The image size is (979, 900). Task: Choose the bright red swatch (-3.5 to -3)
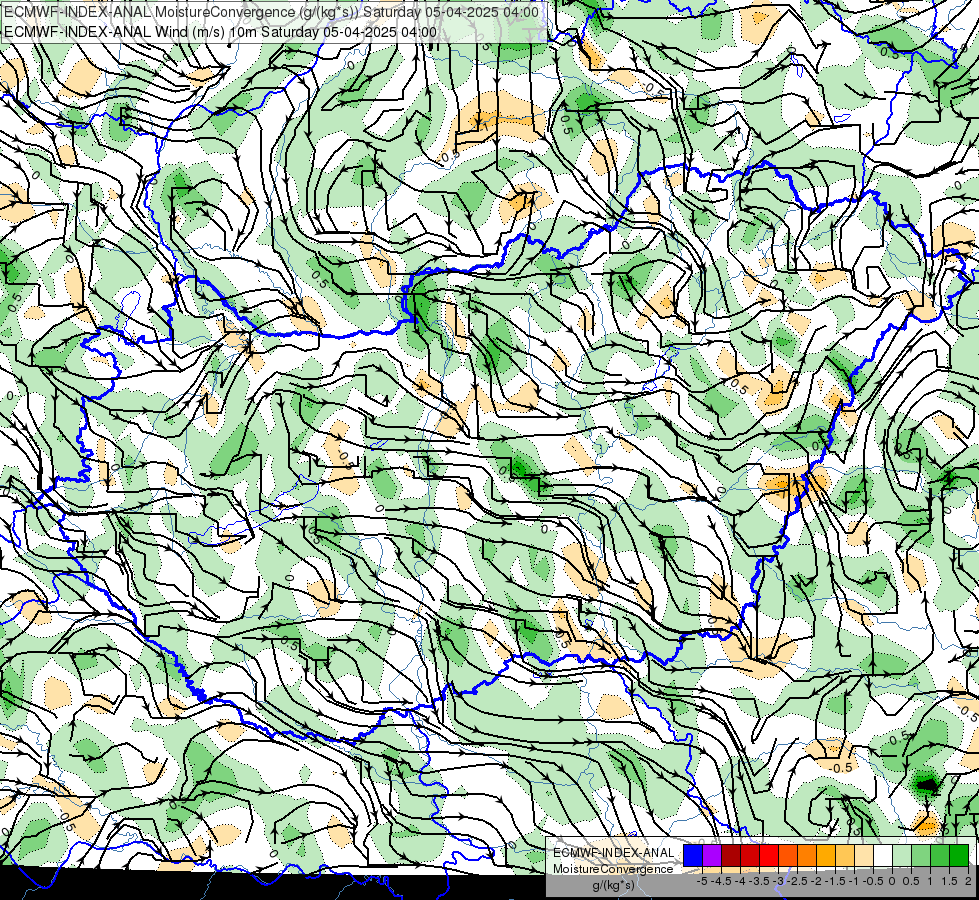pyautogui.click(x=769, y=855)
